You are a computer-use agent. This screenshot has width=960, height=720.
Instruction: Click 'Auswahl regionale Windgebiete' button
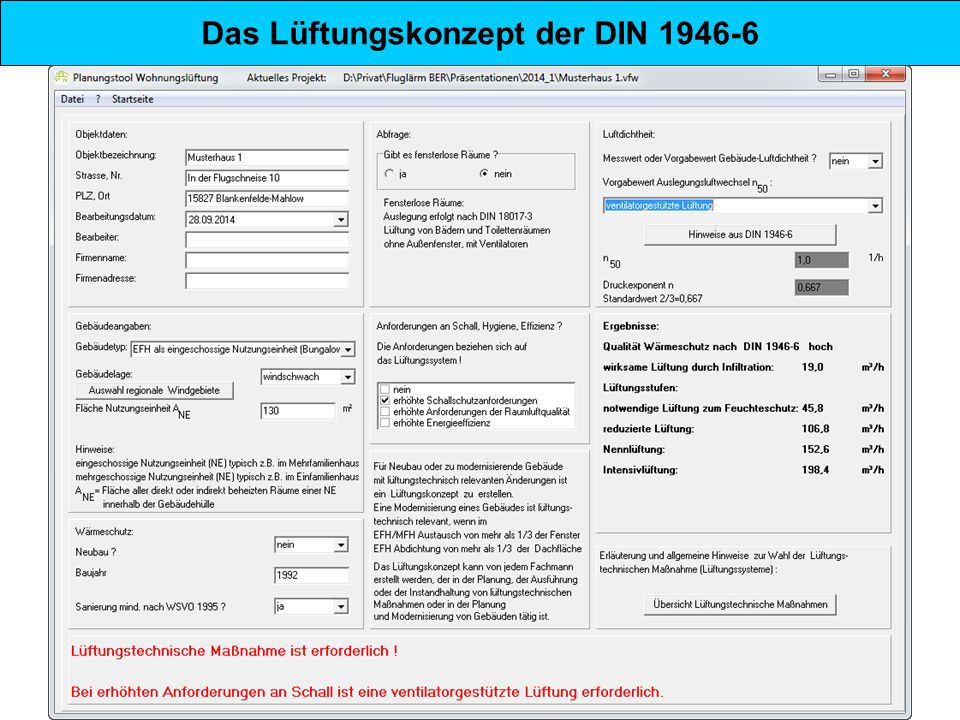coord(154,391)
